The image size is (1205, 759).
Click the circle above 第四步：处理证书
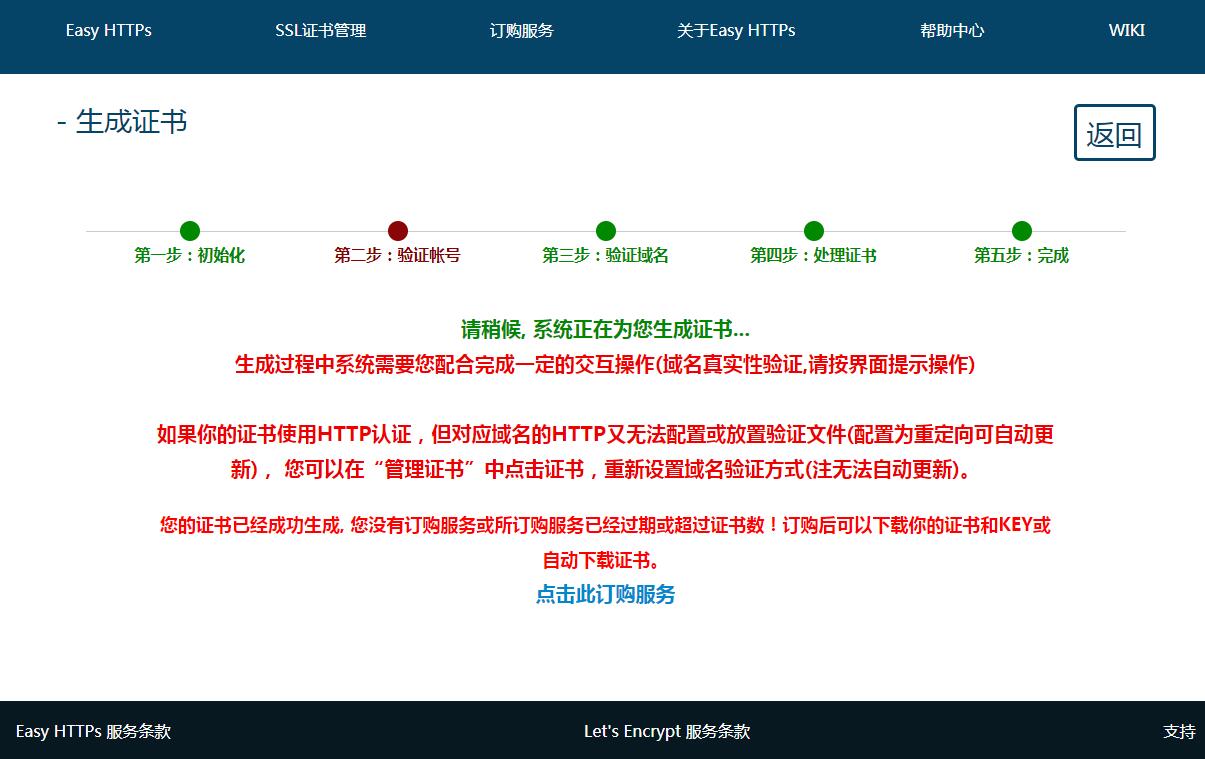(x=814, y=231)
